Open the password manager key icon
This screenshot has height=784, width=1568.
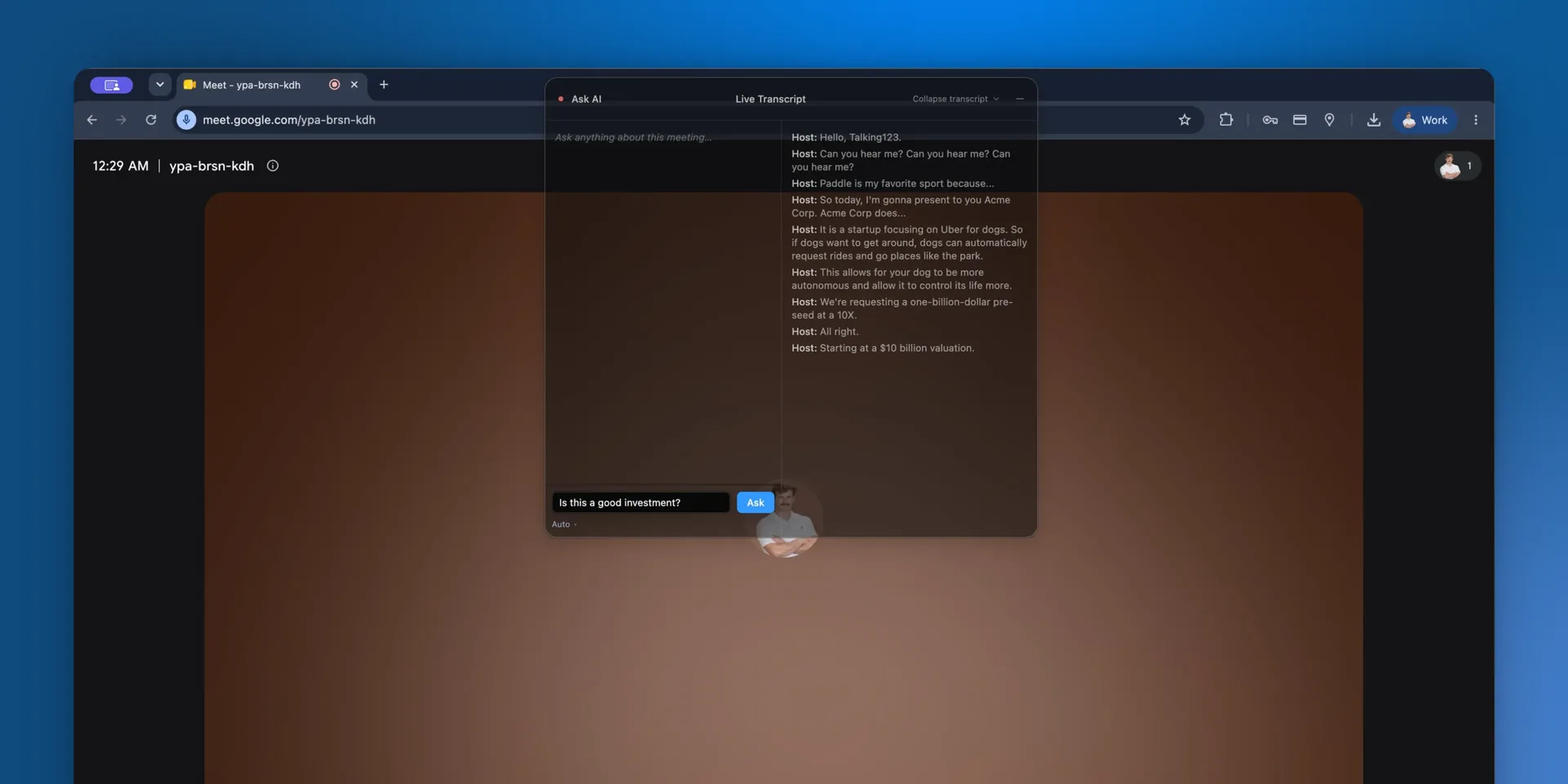point(1270,120)
